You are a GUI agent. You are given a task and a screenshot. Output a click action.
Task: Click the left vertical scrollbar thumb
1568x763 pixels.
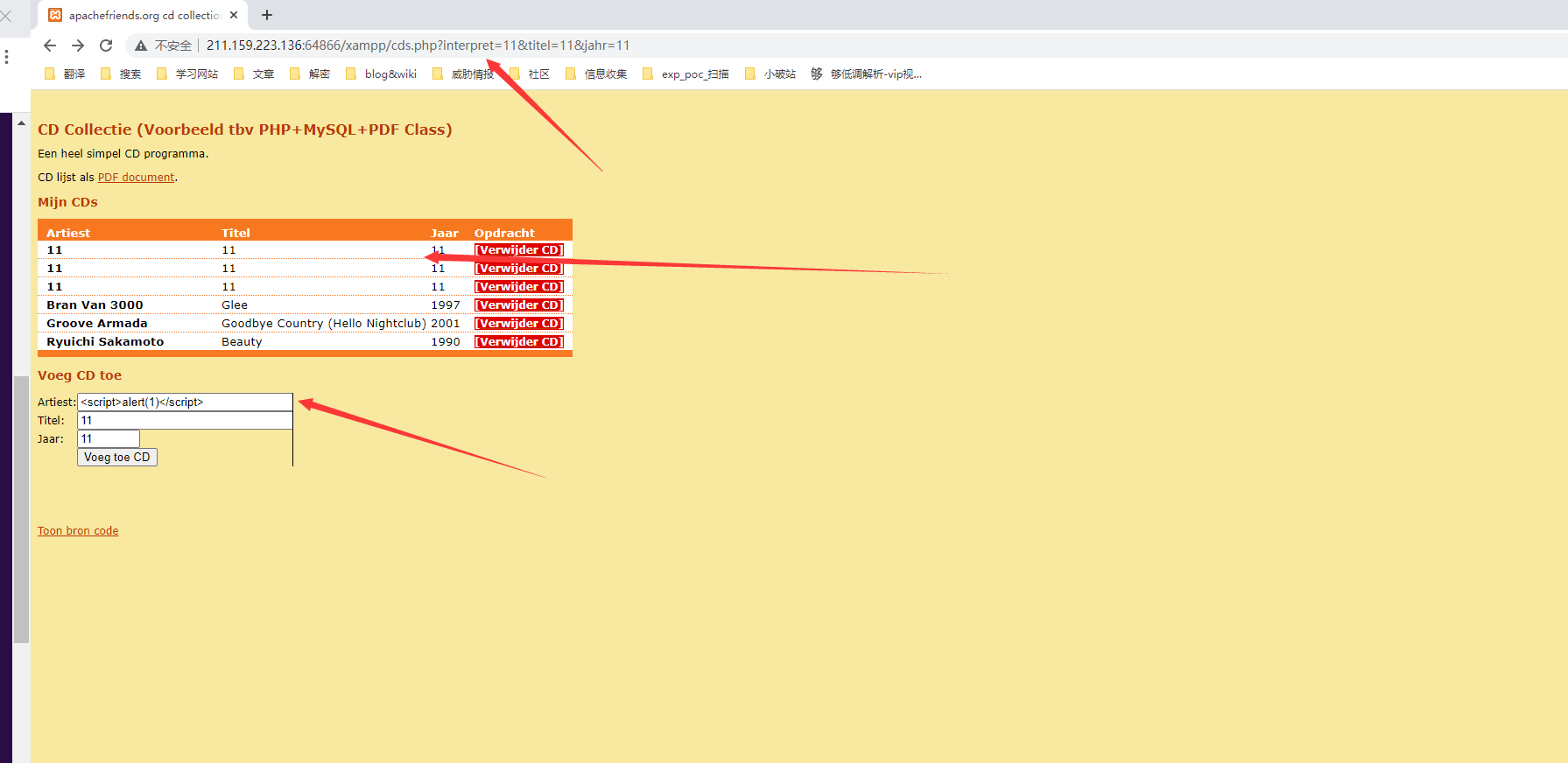pyautogui.click(x=21, y=509)
